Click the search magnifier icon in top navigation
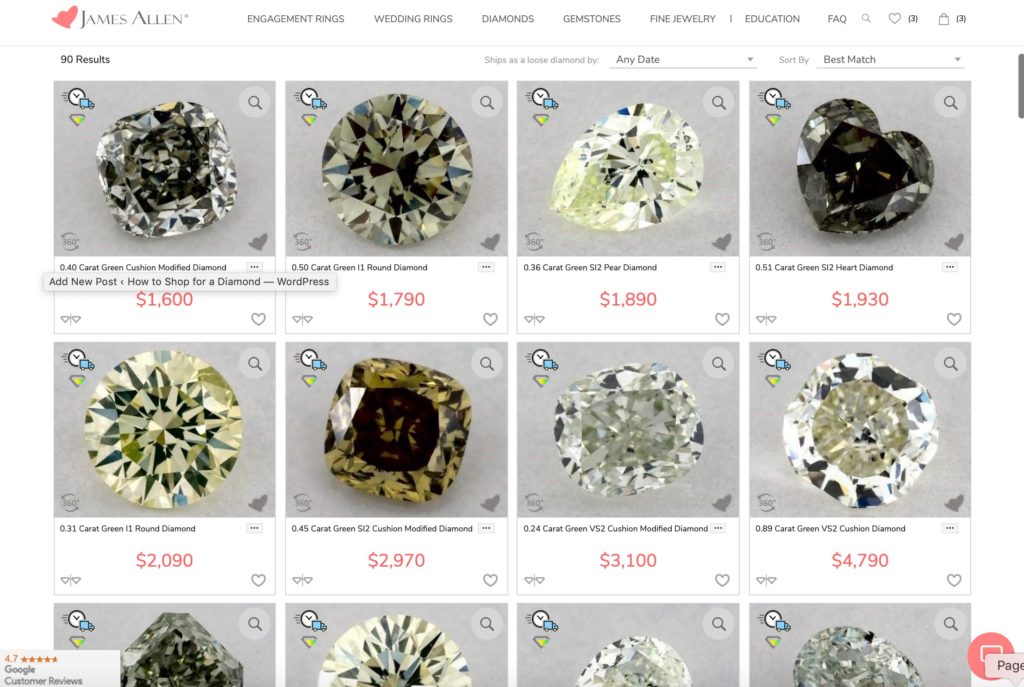 click(866, 18)
